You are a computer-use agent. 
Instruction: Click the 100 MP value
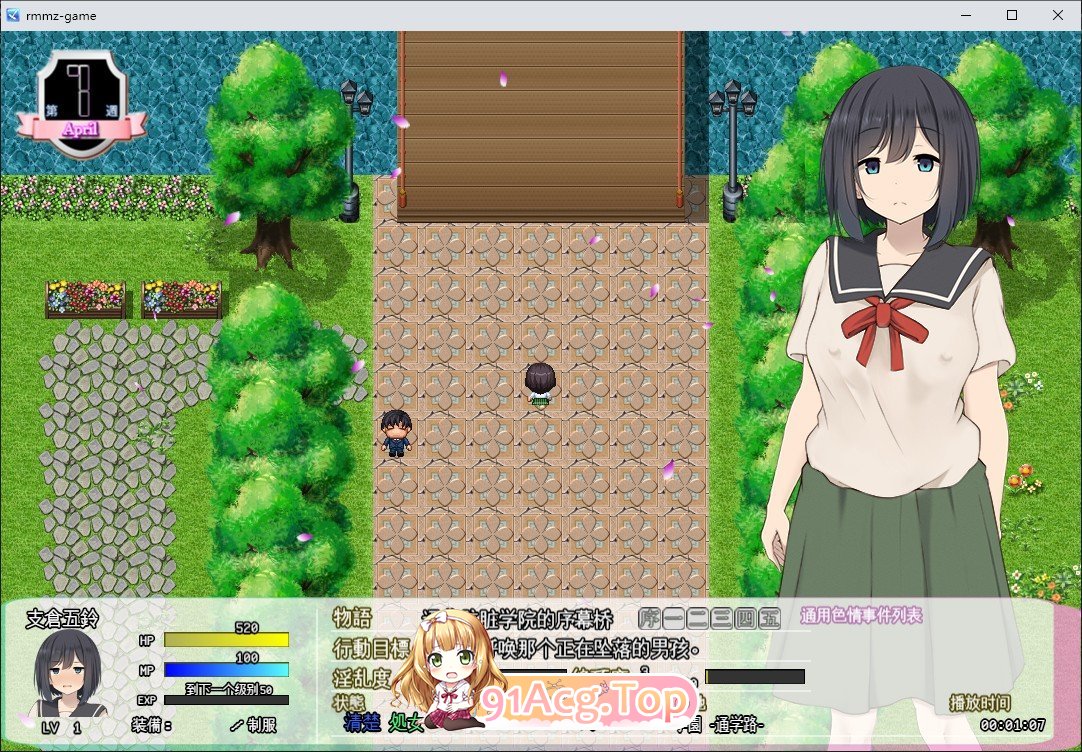tap(246, 657)
